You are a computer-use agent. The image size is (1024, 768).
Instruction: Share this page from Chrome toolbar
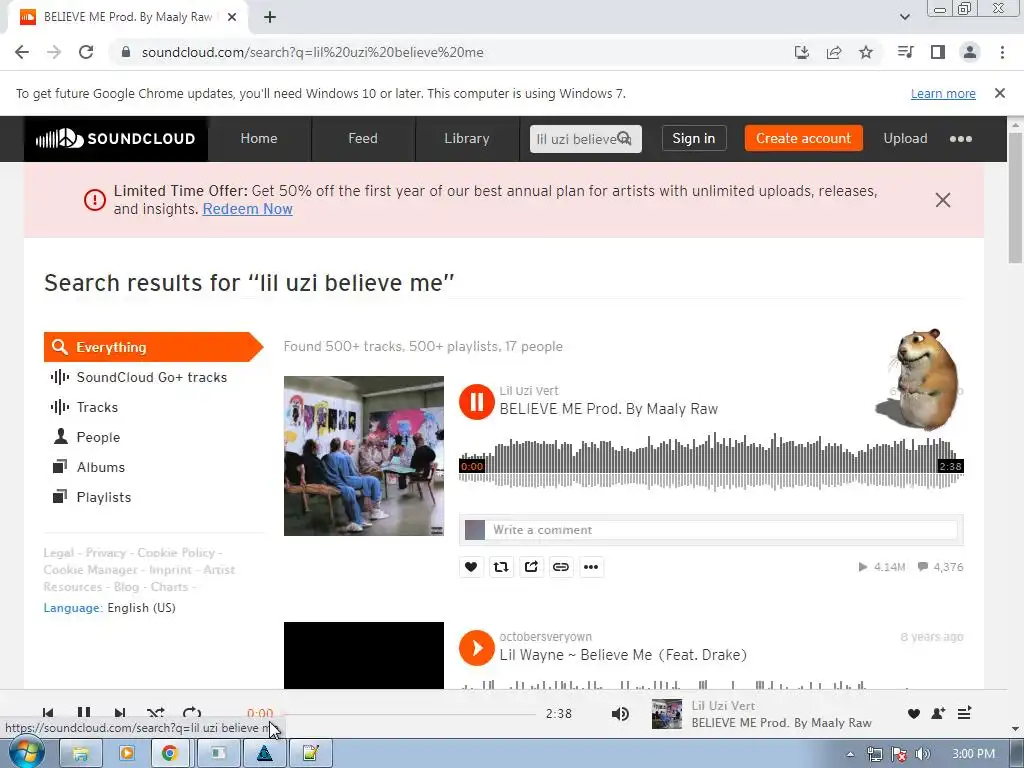tap(834, 52)
